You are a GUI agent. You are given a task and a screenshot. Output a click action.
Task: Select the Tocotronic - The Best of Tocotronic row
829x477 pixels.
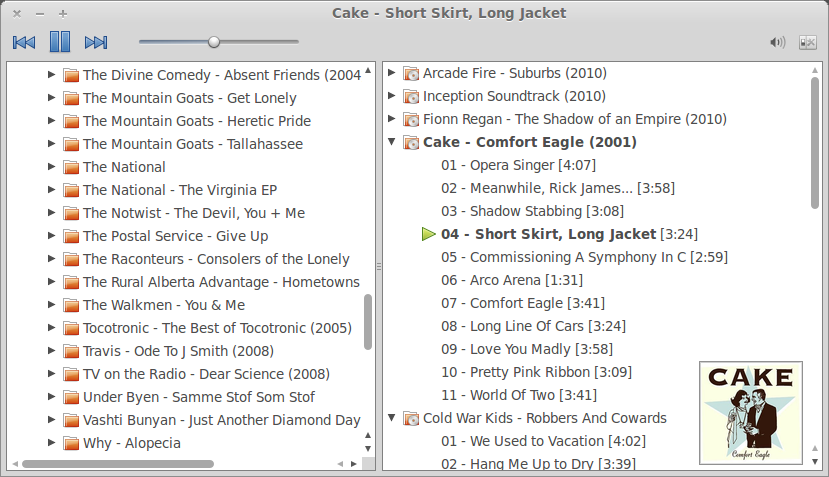pos(217,328)
